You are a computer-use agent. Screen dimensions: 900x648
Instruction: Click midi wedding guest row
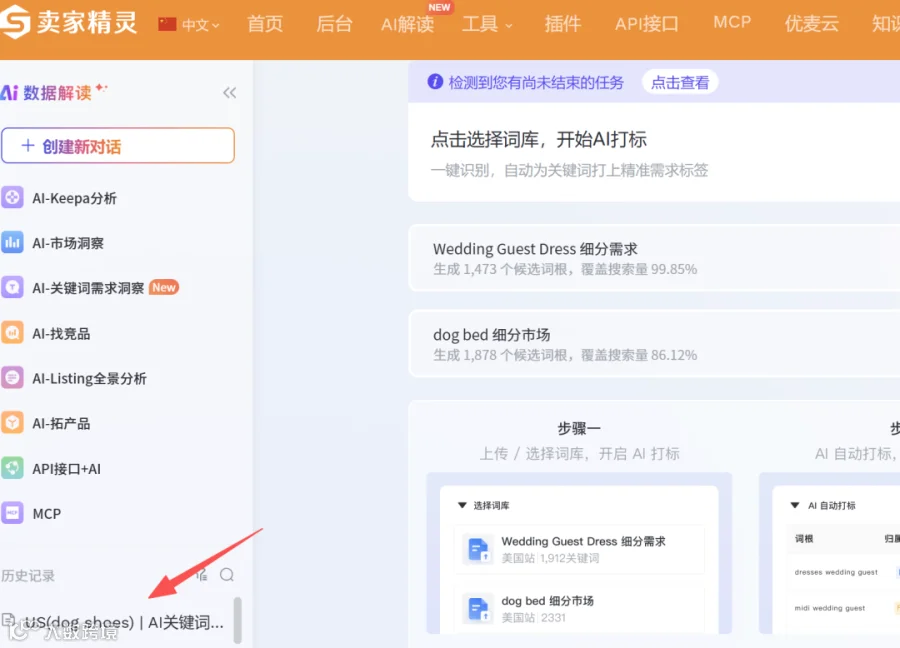(829, 608)
